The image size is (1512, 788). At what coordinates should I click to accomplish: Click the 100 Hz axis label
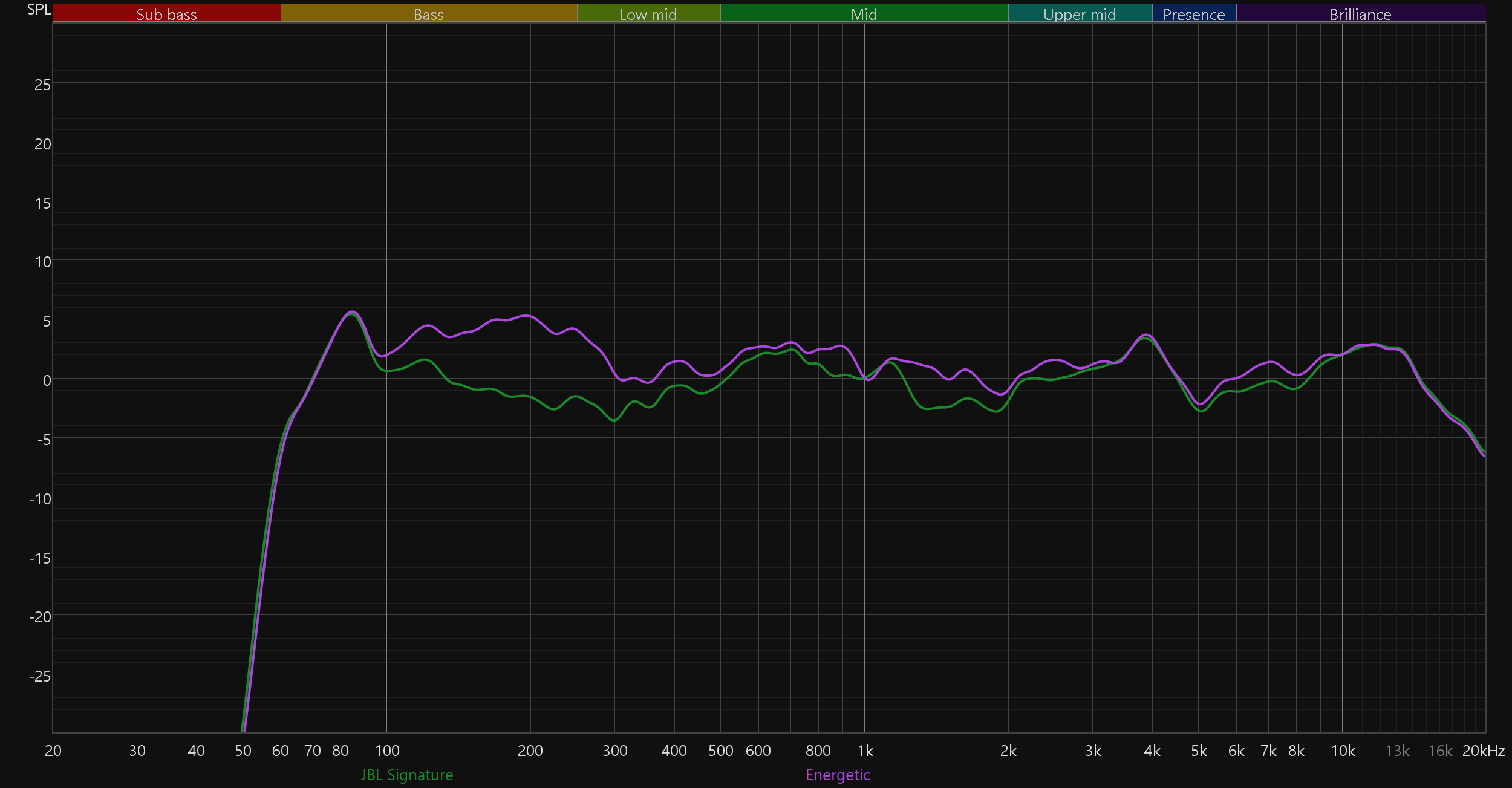tap(387, 751)
